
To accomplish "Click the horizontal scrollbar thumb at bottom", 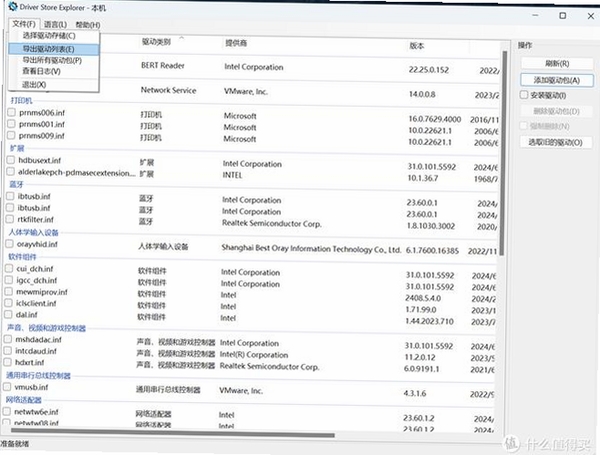I will pyautogui.click(x=172, y=435).
